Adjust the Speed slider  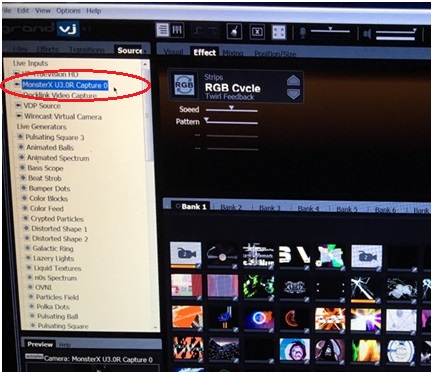pyautogui.click(x=231, y=109)
